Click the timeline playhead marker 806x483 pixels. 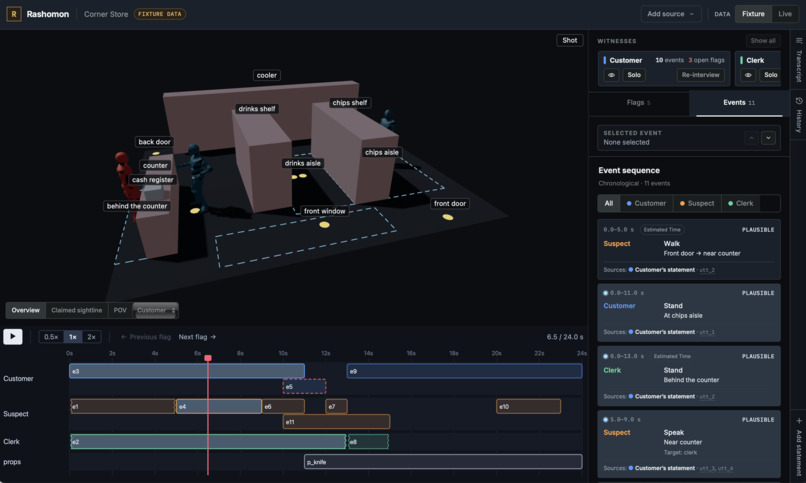coord(208,358)
